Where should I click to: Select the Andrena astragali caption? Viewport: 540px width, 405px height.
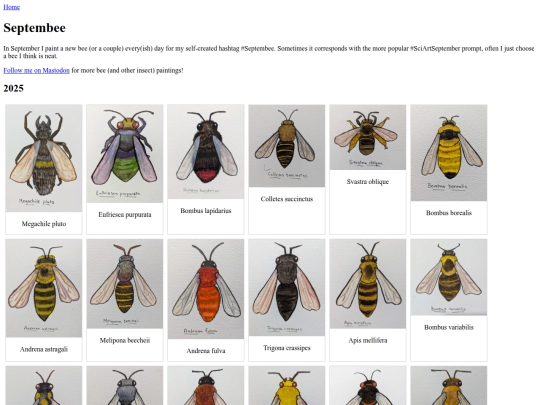click(x=44, y=349)
